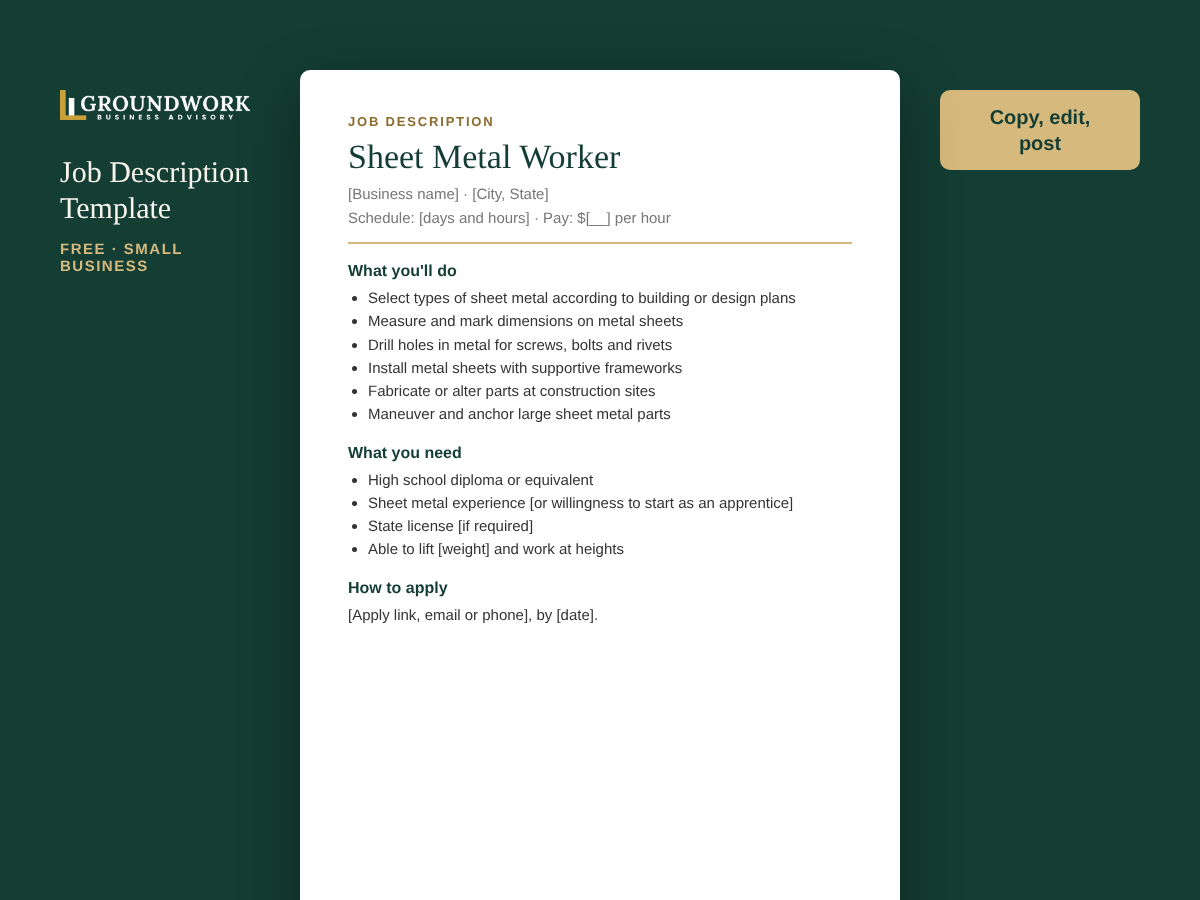1200x900 pixels.
Task: Click "Fabricate or alter parts" bullet
Action: pos(512,391)
